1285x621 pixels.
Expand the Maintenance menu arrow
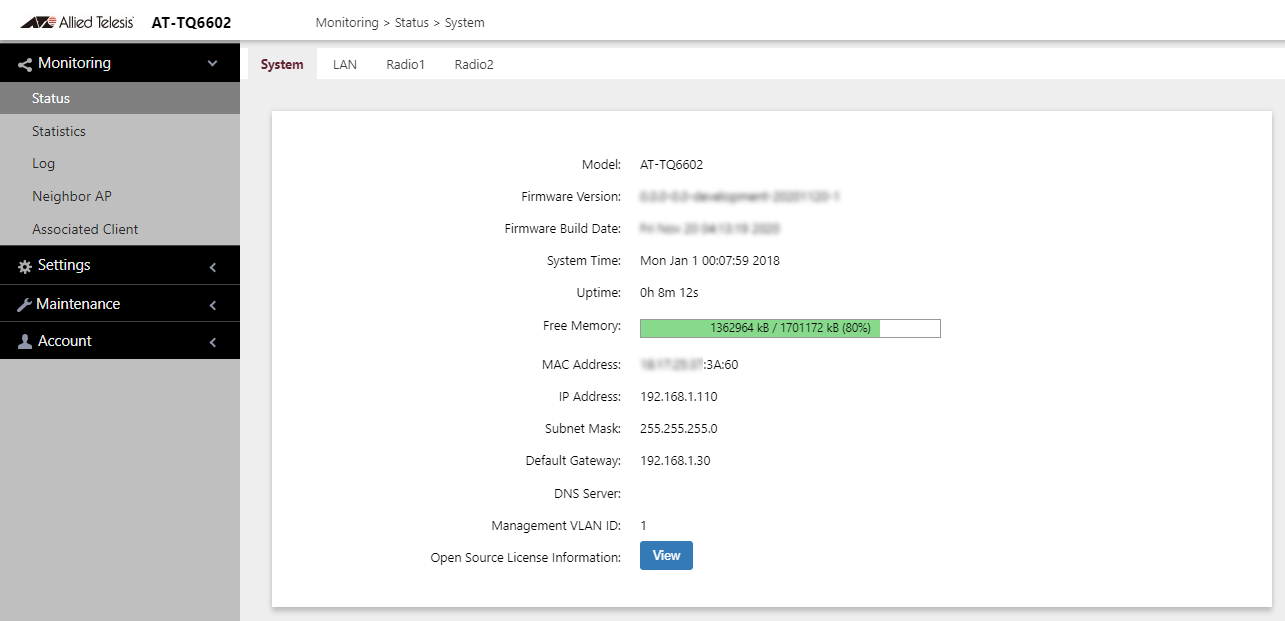click(x=212, y=305)
